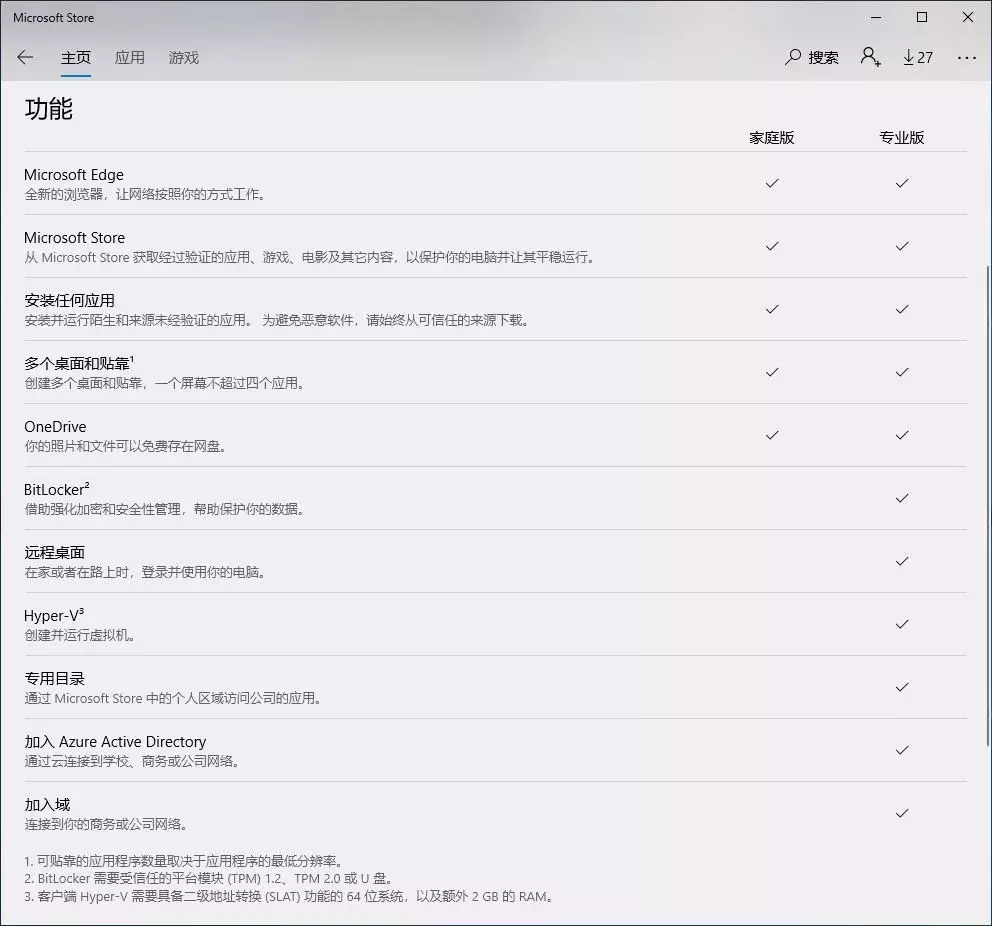Viewport: 992px width, 926px height.
Task: Click the 专业版 checkmark for 加入域
Action: click(x=902, y=813)
